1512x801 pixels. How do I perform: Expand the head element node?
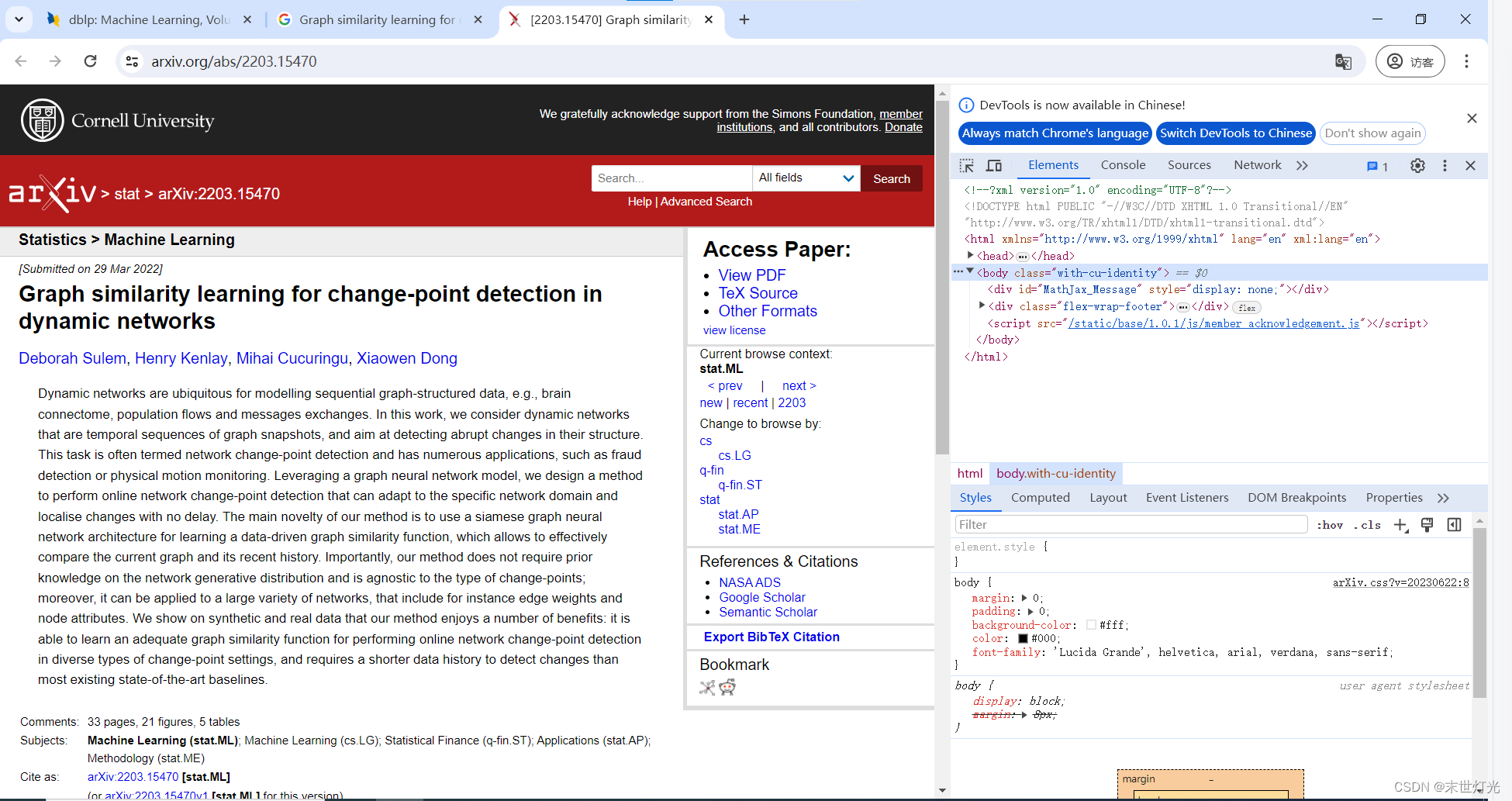click(970, 255)
